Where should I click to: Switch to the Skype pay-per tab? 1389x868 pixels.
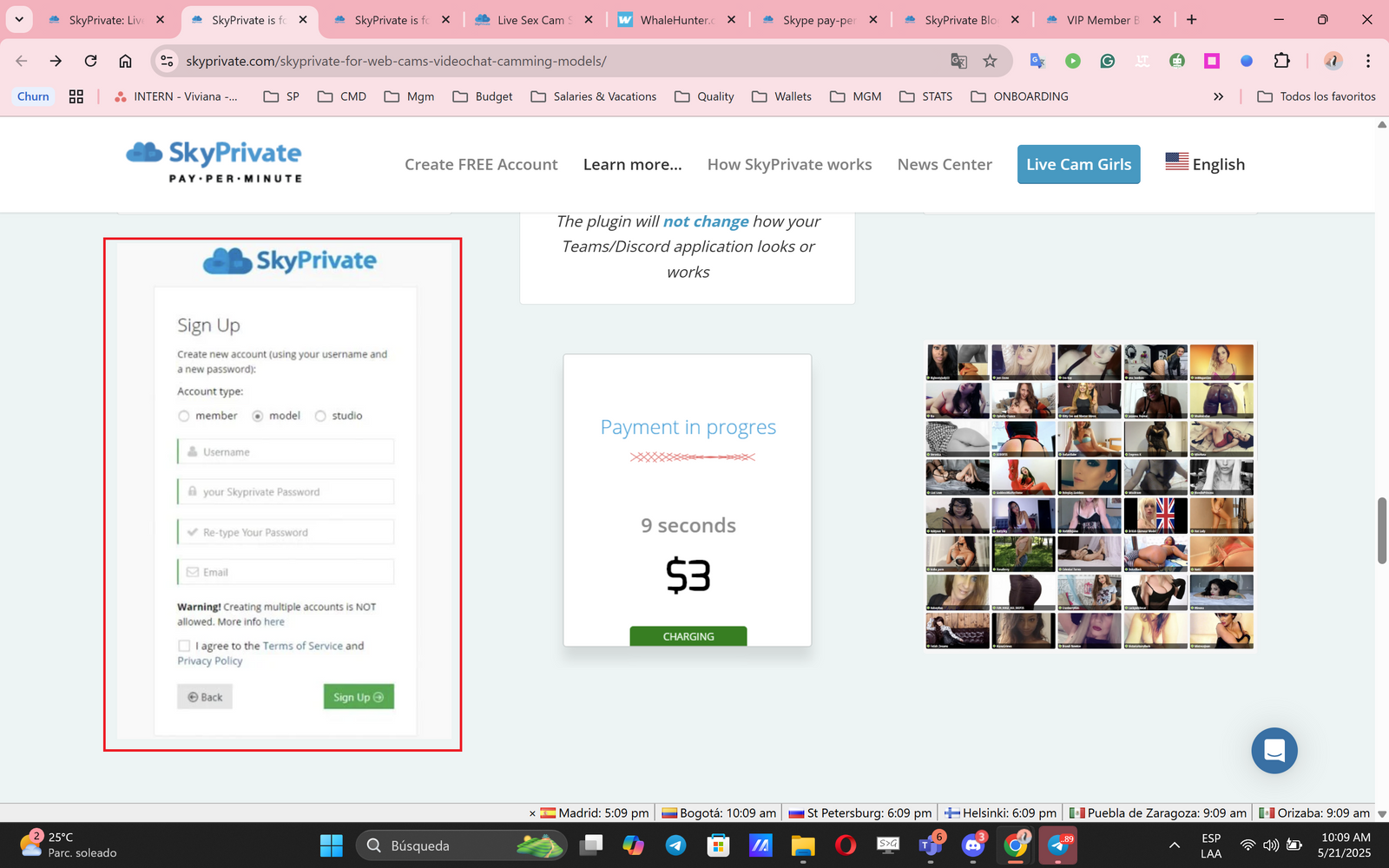tap(818, 20)
